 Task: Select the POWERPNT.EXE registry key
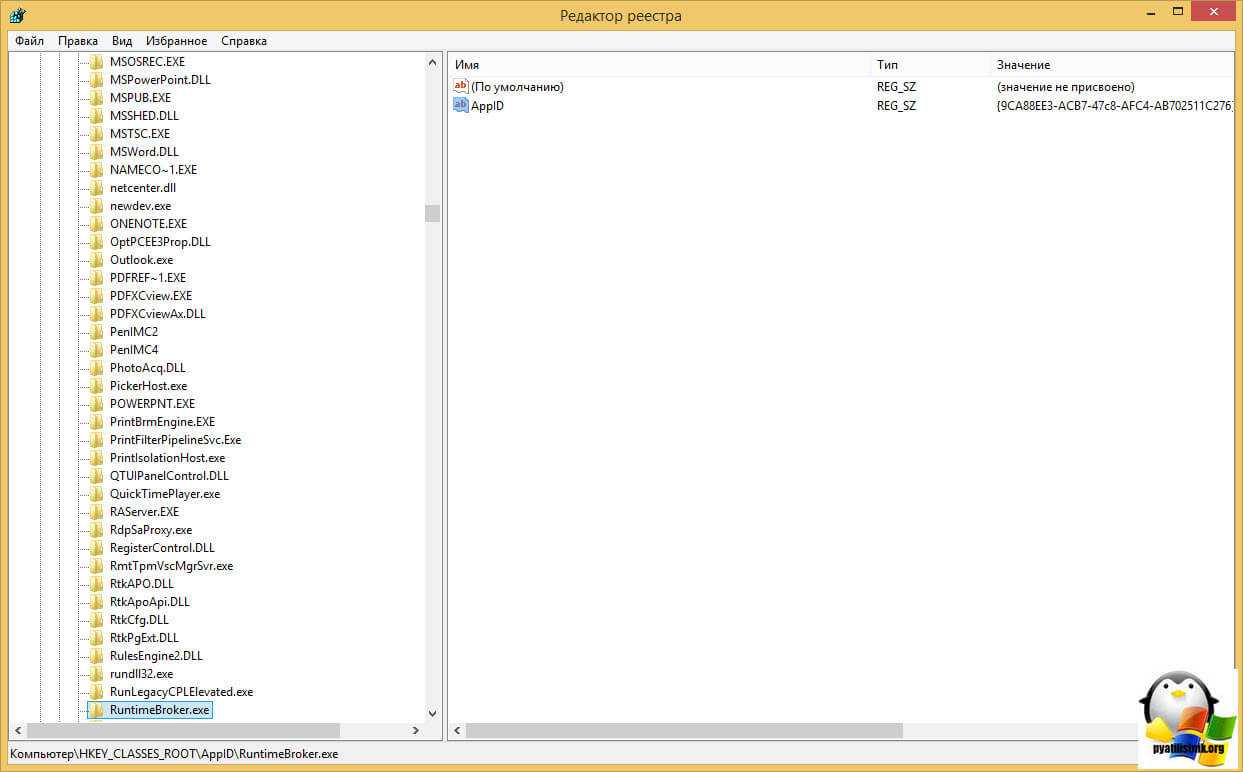tap(152, 404)
